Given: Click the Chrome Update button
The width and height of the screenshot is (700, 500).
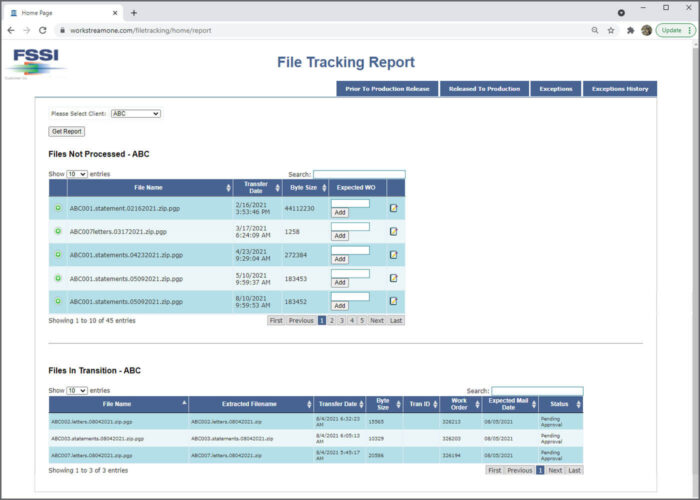Looking at the screenshot, I should click(x=675, y=30).
